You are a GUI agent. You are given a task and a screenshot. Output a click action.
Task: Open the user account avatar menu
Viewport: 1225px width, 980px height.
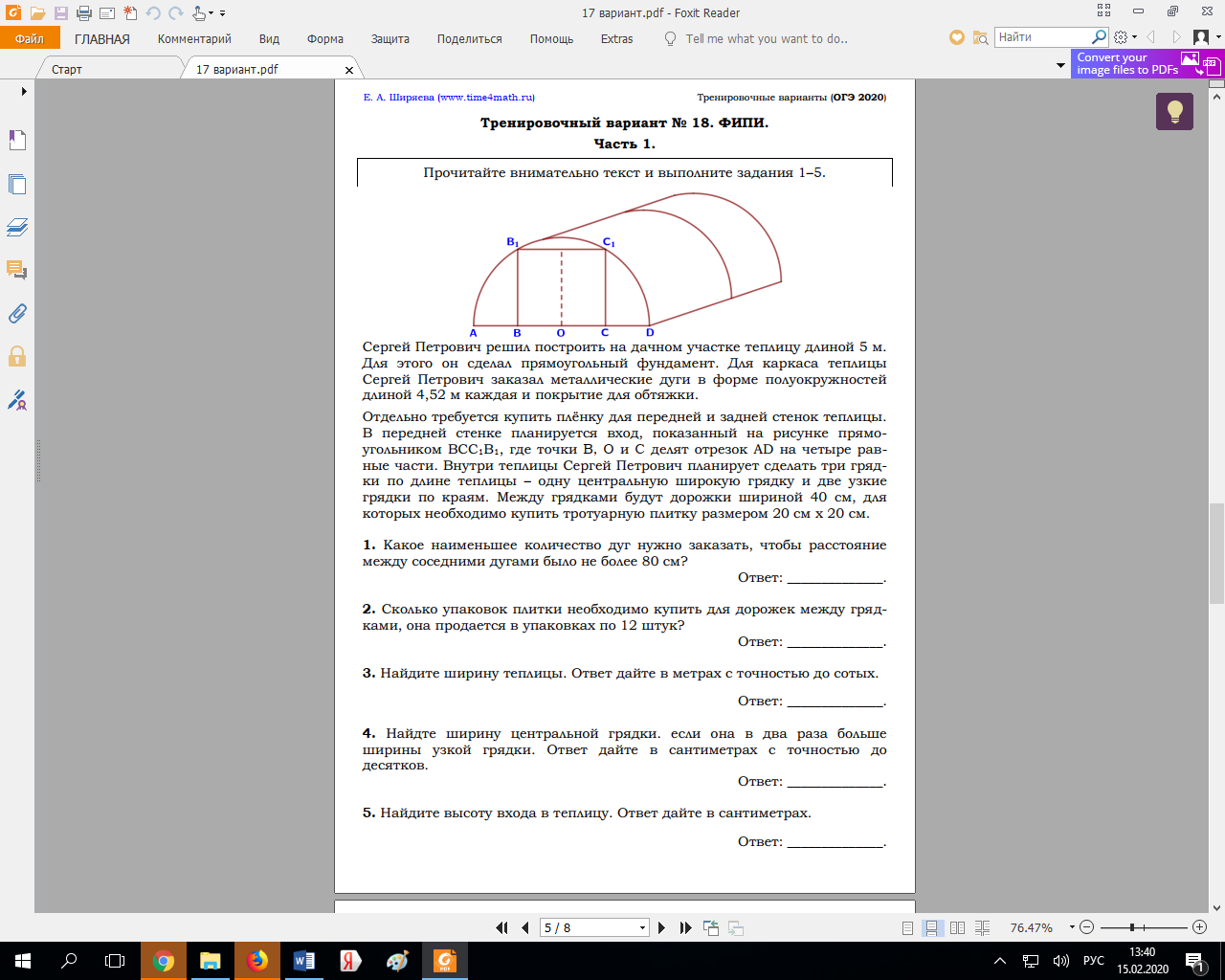pos(1205,37)
